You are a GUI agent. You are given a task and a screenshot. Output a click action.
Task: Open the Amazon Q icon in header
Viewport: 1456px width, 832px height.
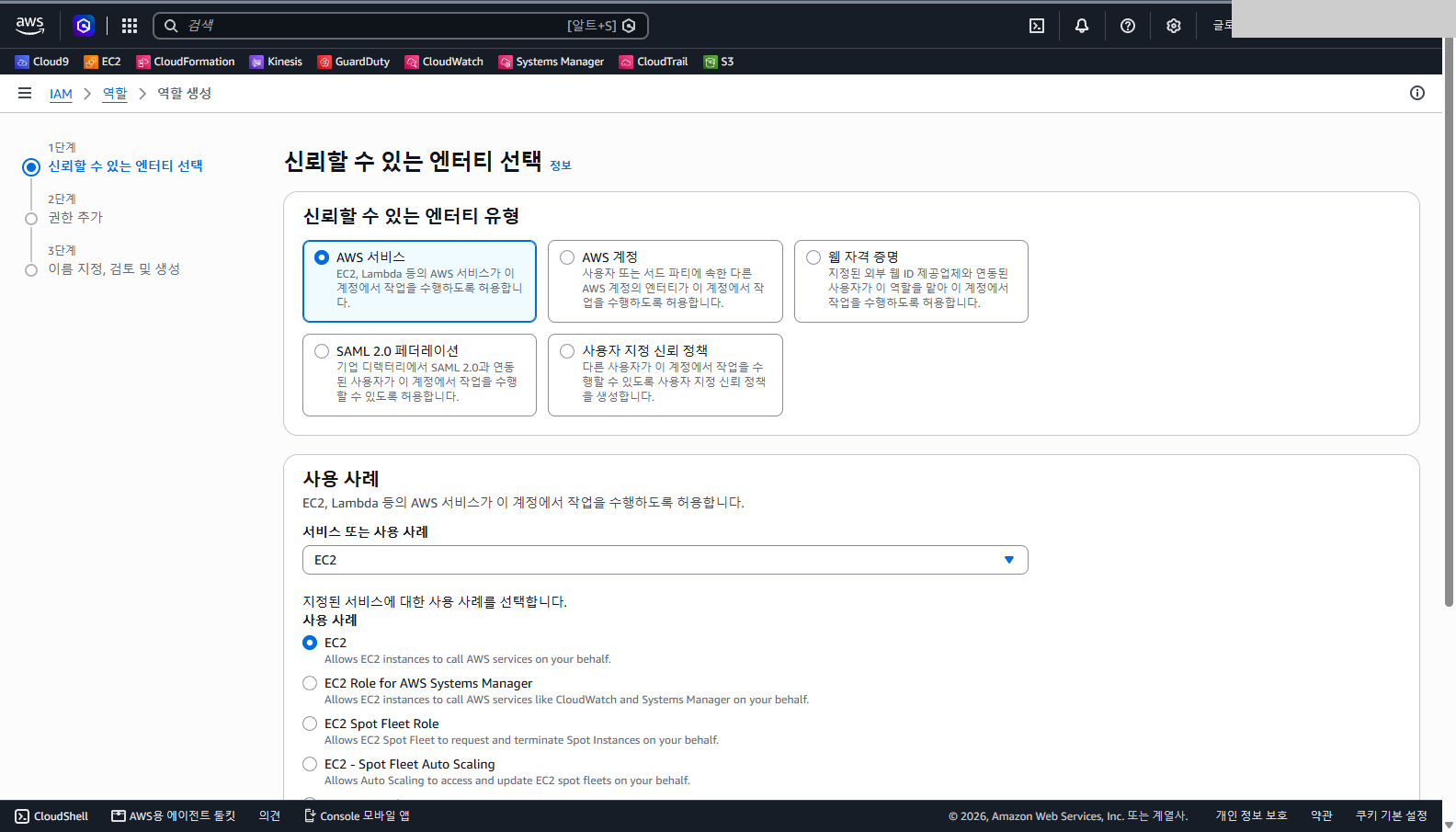pyautogui.click(x=84, y=26)
